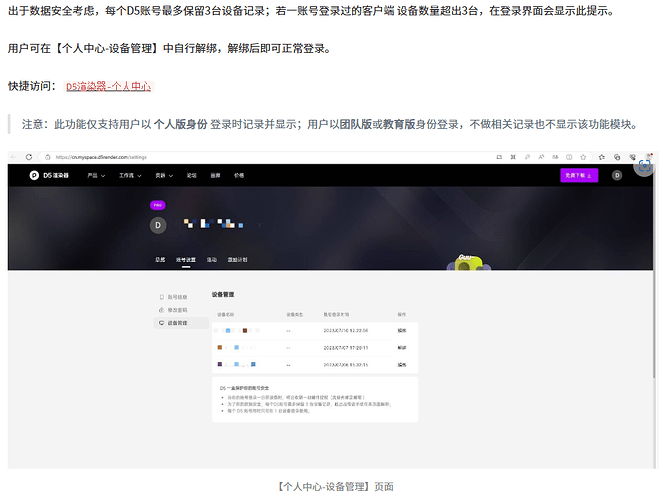Open 画廊 in the D5 navbar

pos(215,176)
